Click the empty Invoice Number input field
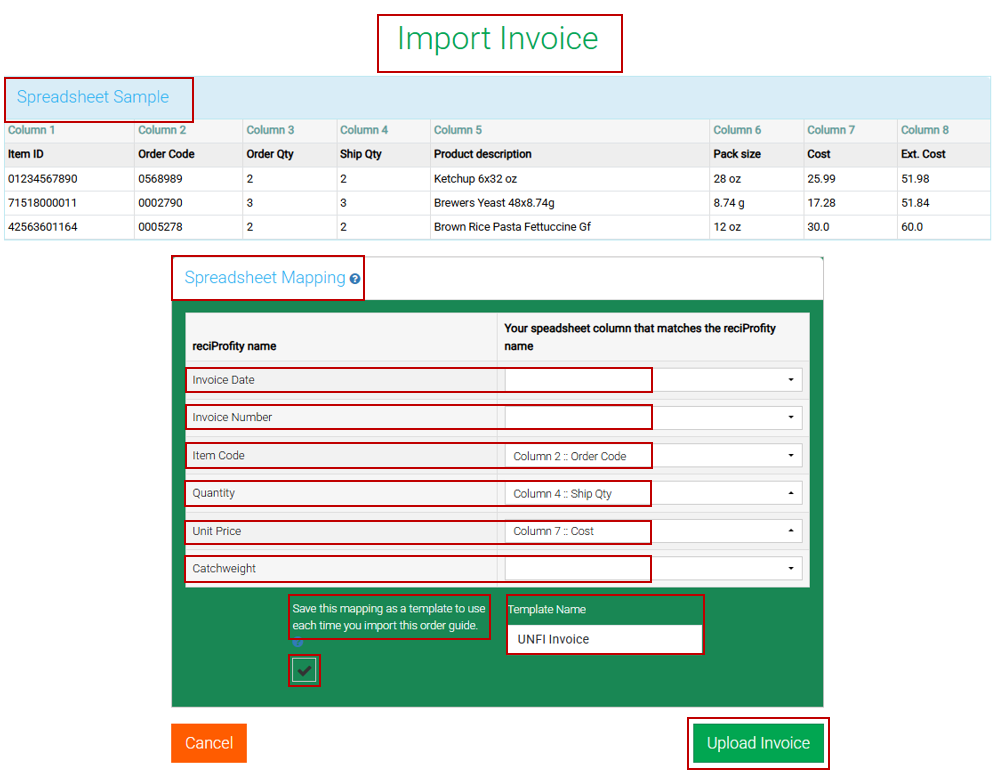This screenshot has height=778, width=998. [577, 417]
